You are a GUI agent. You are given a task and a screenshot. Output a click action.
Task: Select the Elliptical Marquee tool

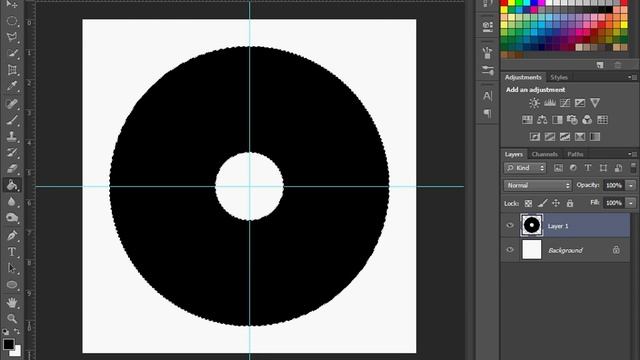[x=12, y=20]
